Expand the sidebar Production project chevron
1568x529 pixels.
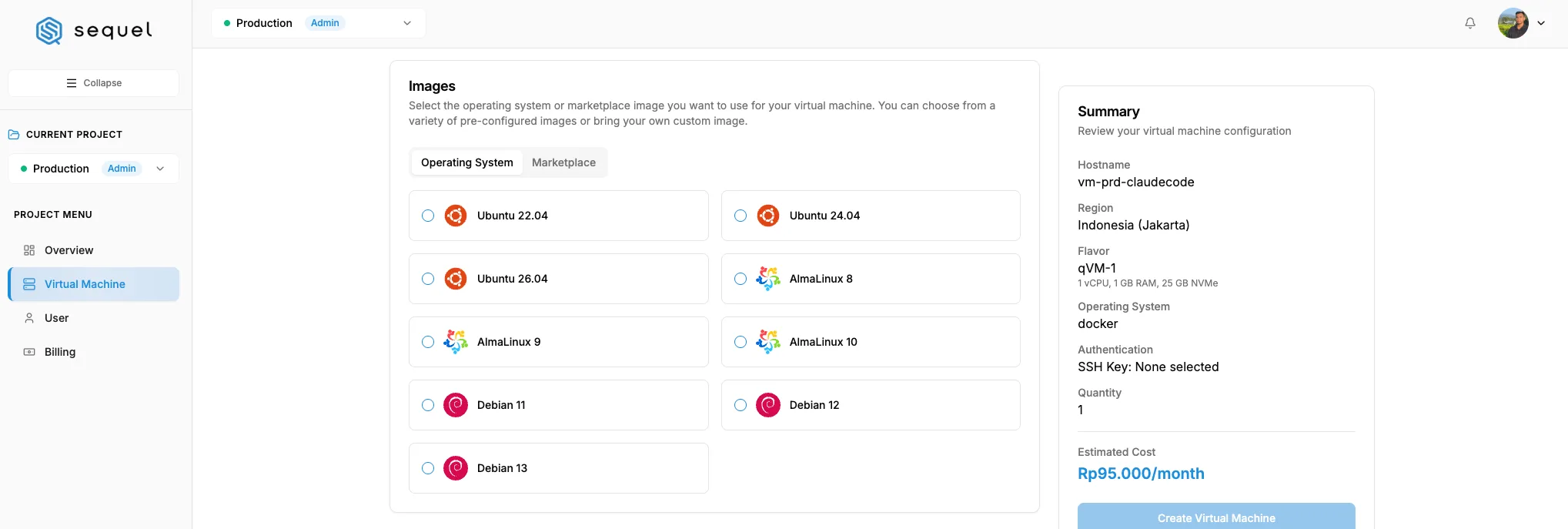160,169
